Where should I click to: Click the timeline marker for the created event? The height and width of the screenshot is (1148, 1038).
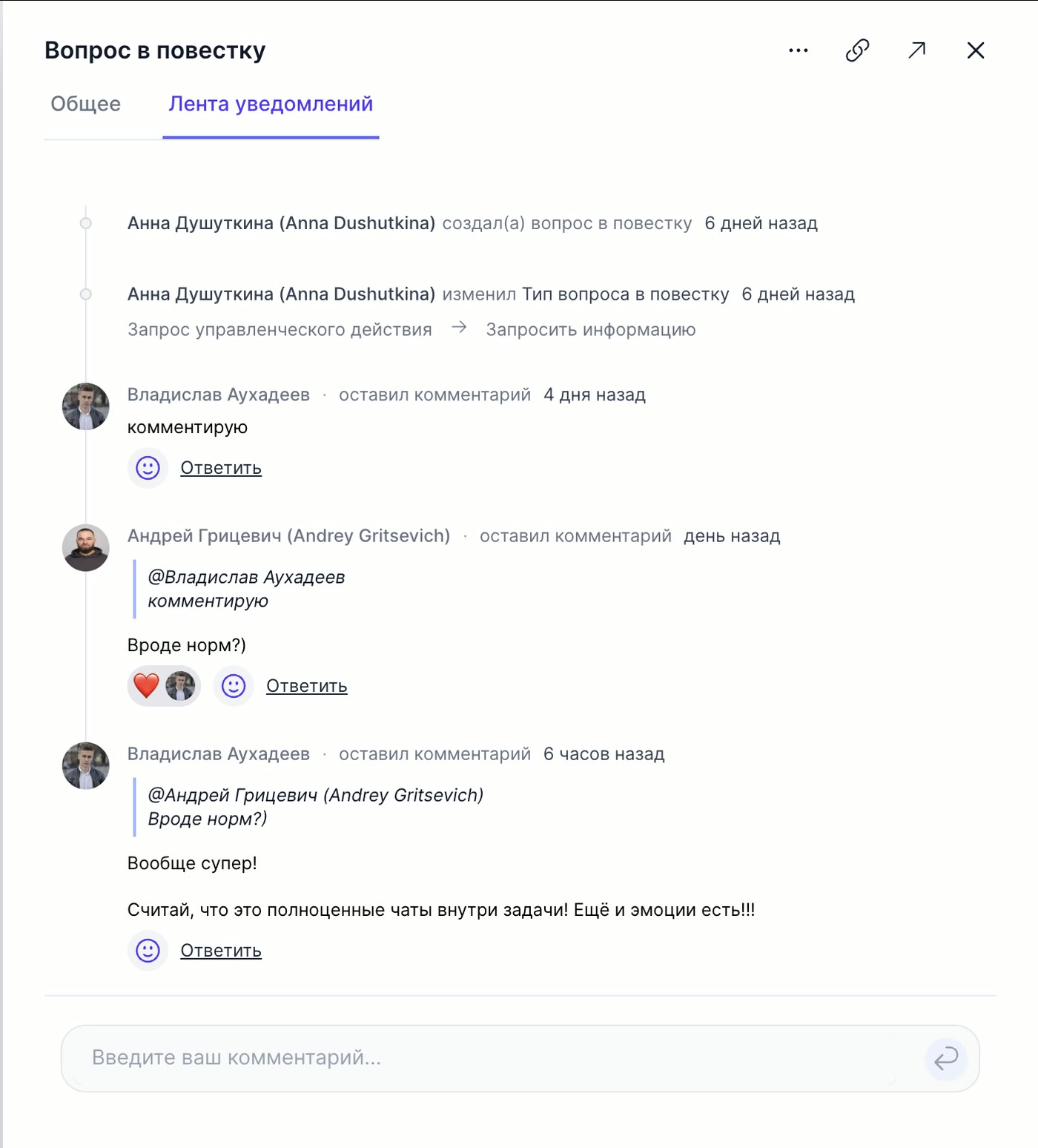86,223
